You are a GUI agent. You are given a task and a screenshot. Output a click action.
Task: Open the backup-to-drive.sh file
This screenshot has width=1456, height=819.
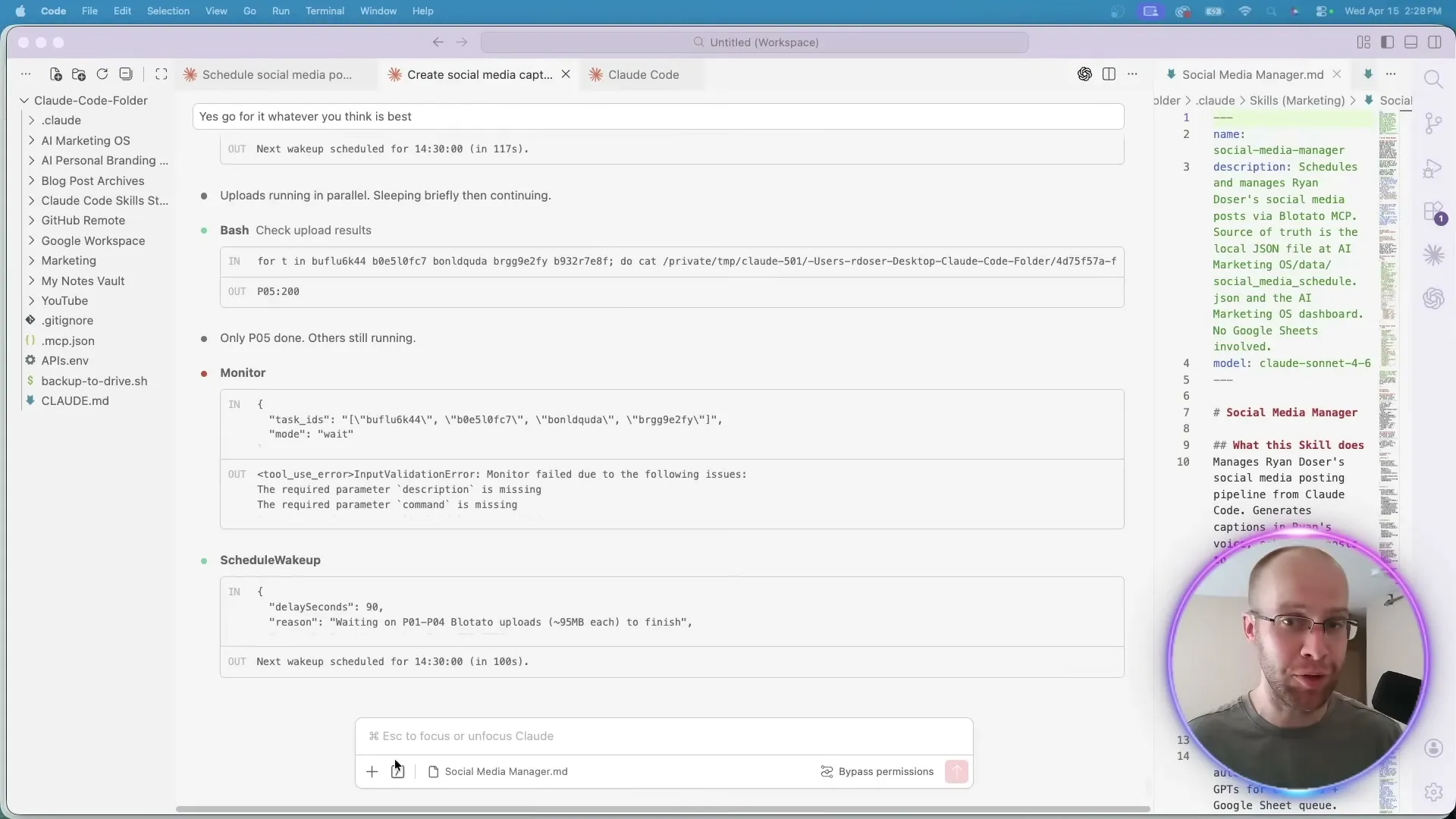click(x=94, y=381)
